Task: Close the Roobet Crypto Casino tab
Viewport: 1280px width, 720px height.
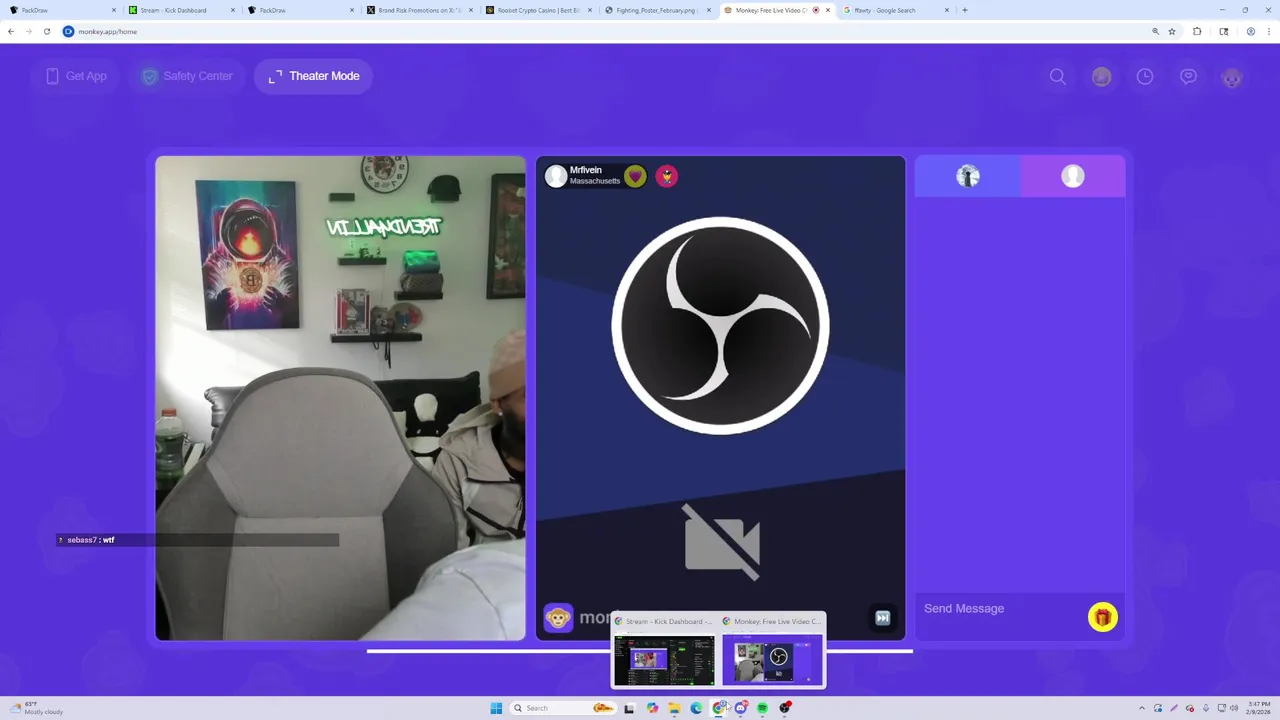Action: pos(590,10)
